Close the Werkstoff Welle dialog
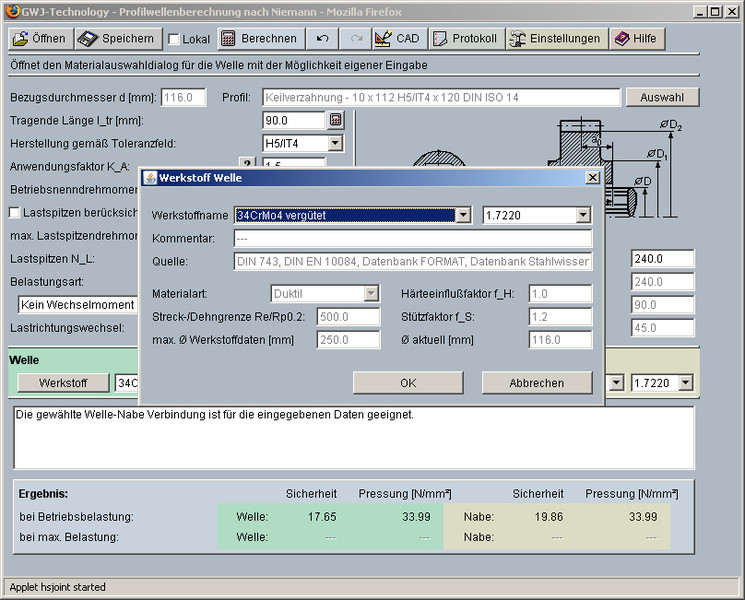This screenshot has height=600, width=745. (592, 178)
